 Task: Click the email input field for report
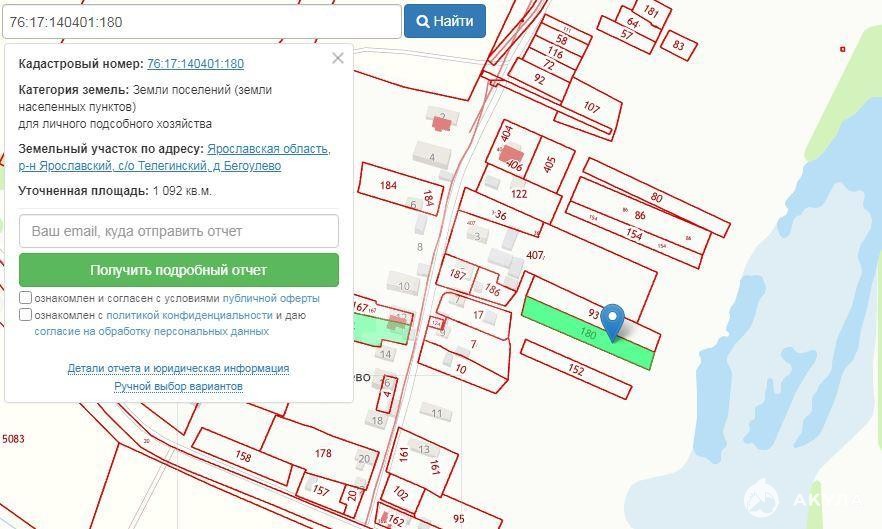pos(179,231)
